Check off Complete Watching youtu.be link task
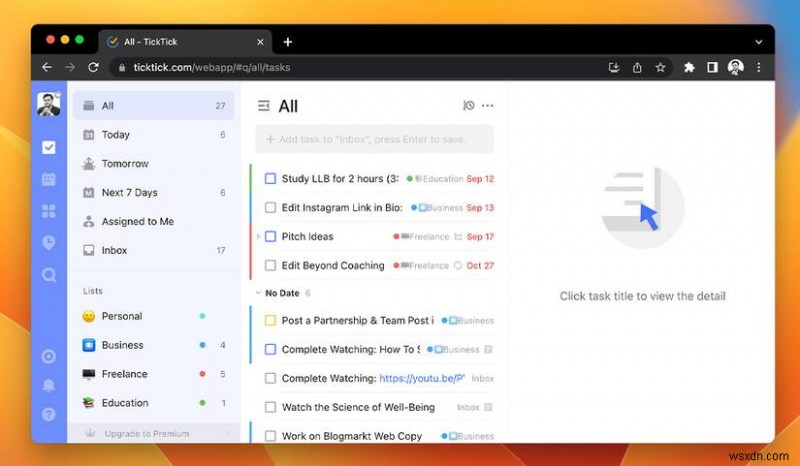The width and height of the screenshot is (800, 466). click(270, 378)
